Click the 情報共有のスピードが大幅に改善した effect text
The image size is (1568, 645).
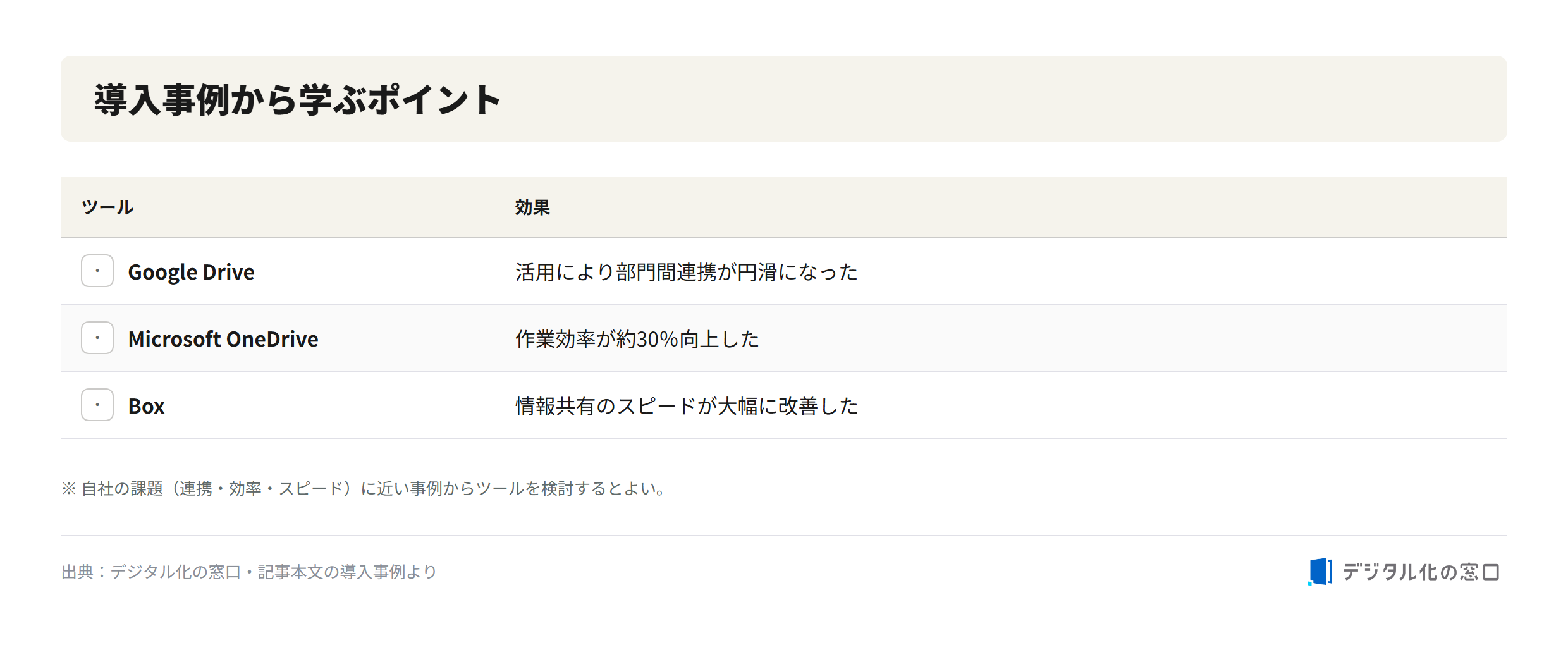687,406
